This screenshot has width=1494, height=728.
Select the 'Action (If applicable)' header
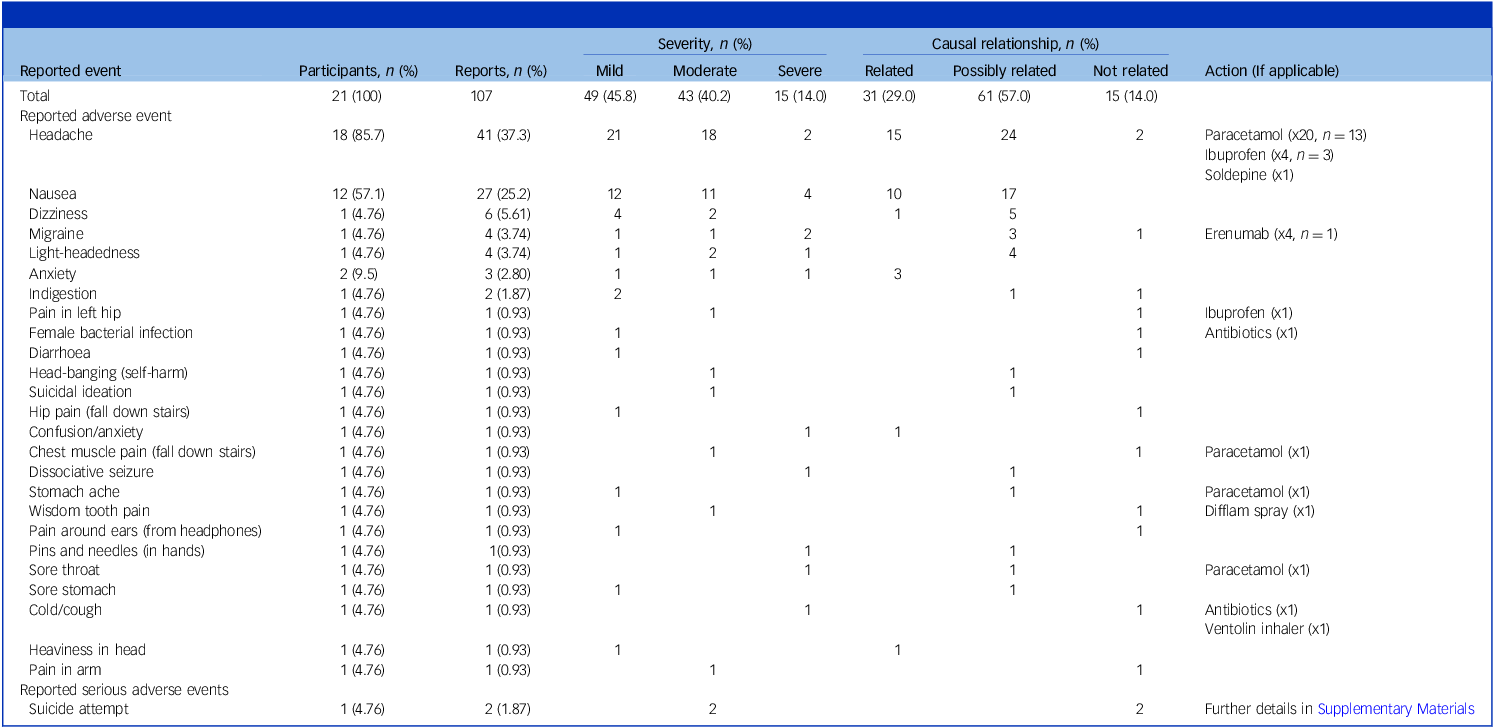1272,71
